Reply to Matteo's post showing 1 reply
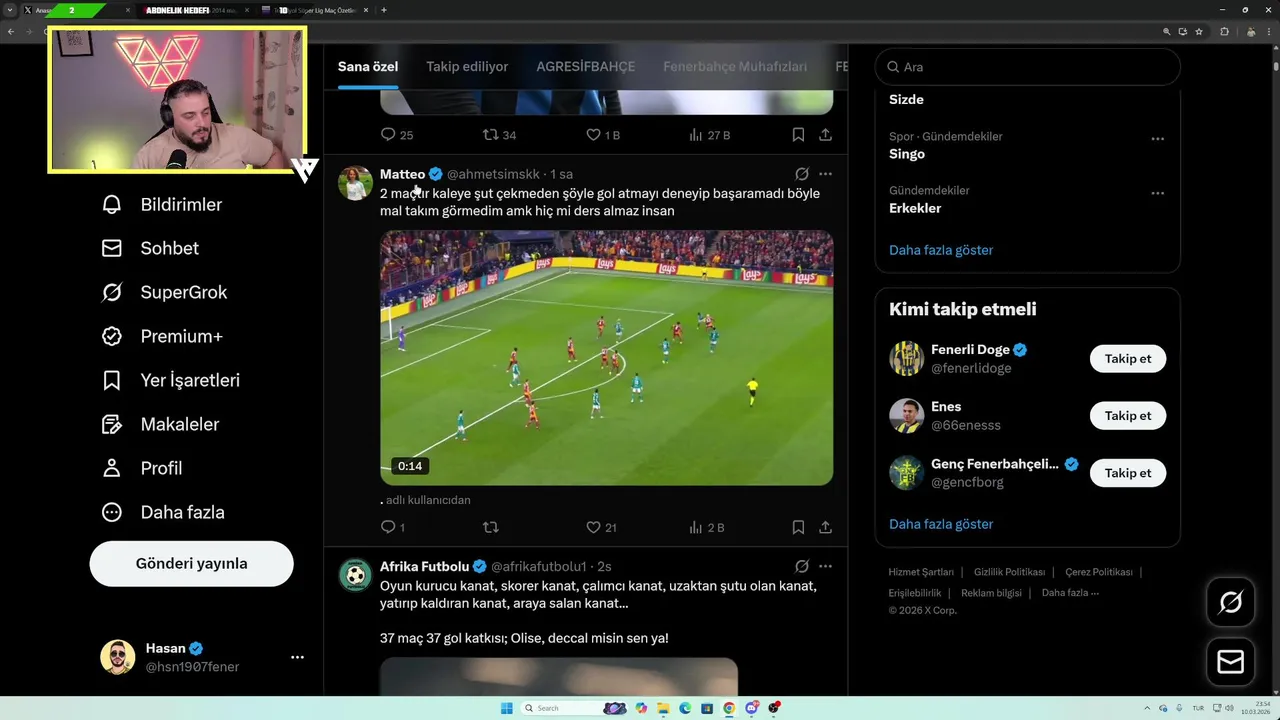 [x=392, y=527]
